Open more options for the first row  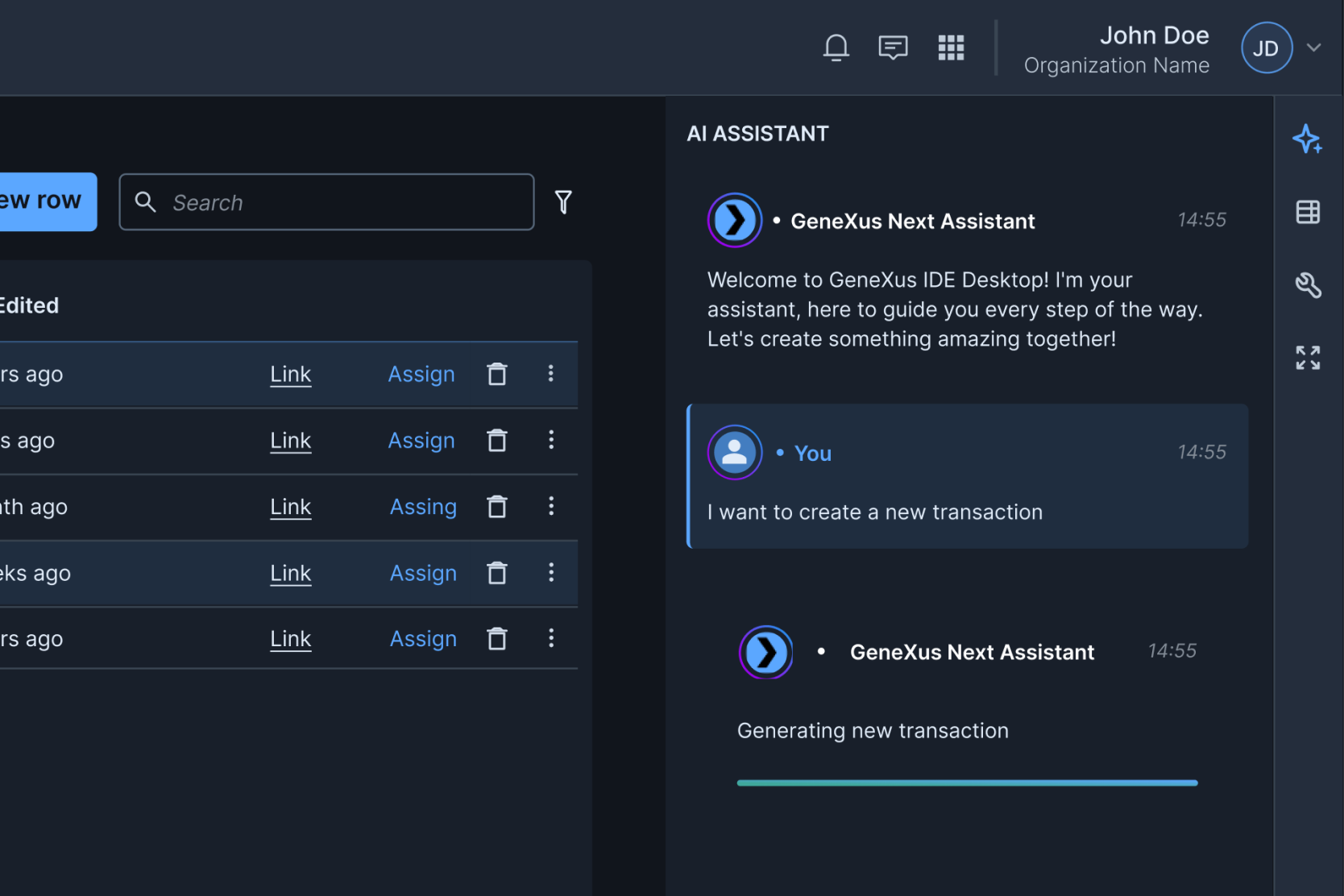coord(551,373)
